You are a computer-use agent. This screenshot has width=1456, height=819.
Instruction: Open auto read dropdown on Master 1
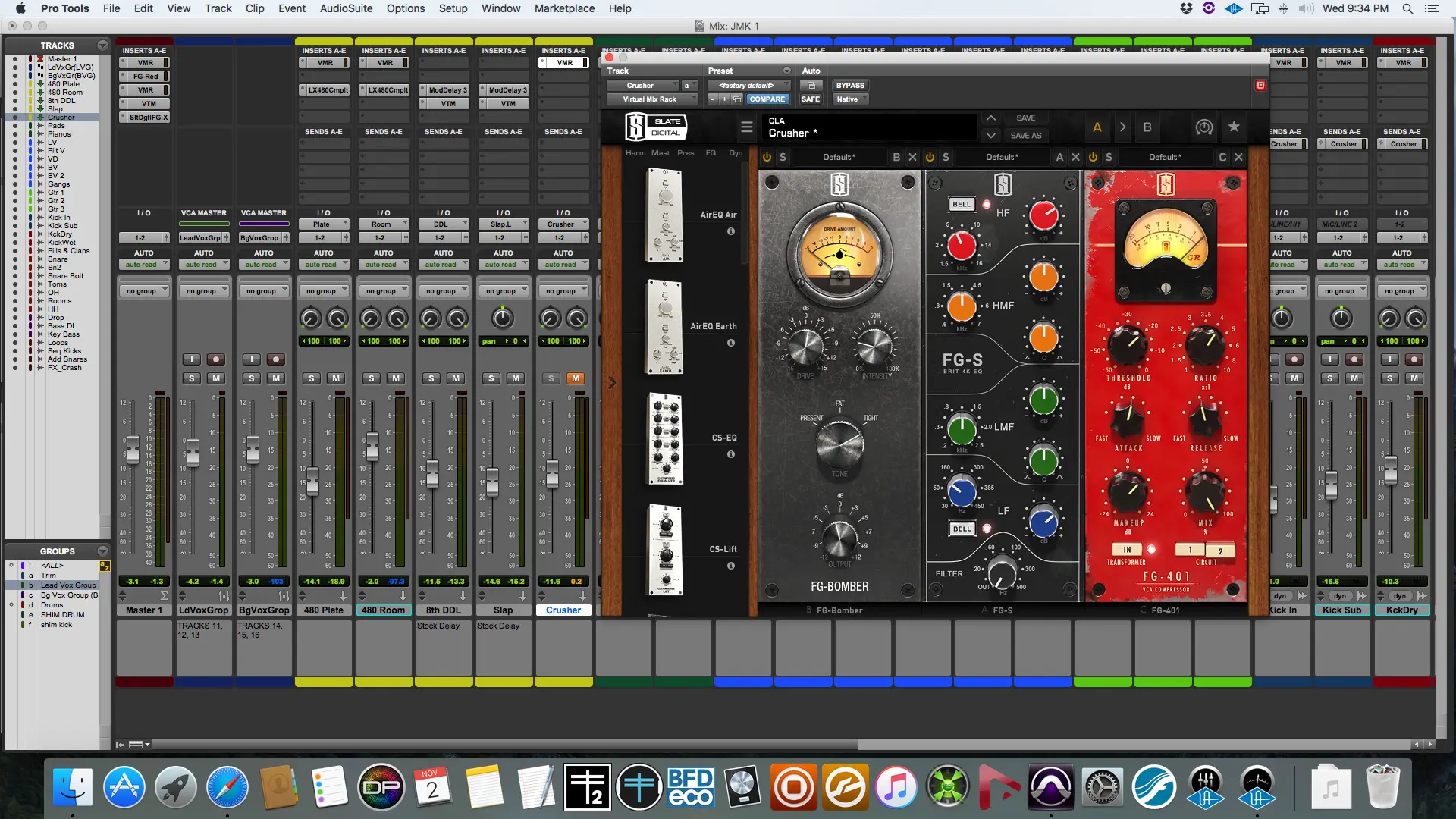tap(143, 265)
